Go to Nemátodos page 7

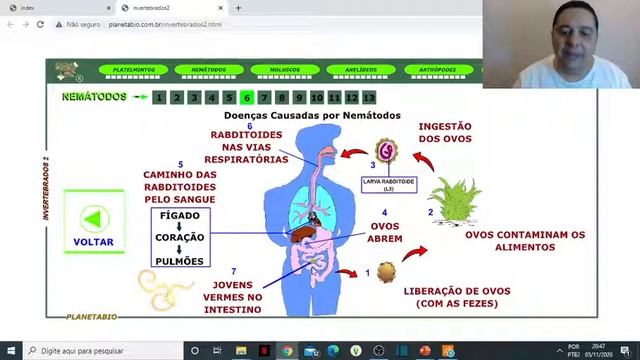point(264,98)
